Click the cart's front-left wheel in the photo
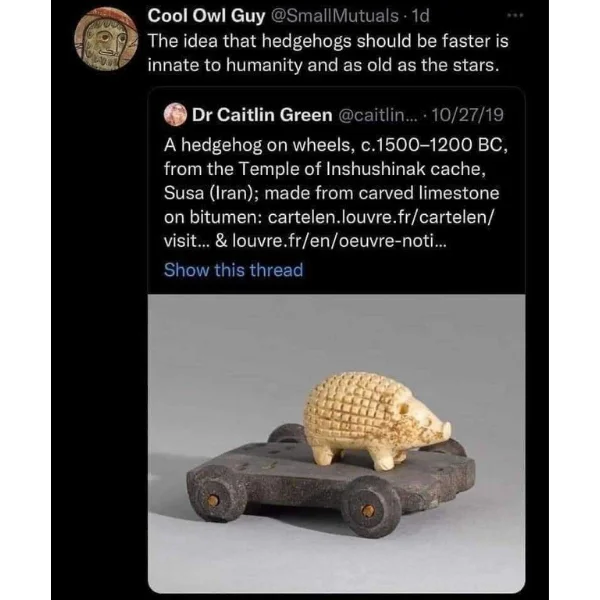 click(214, 497)
